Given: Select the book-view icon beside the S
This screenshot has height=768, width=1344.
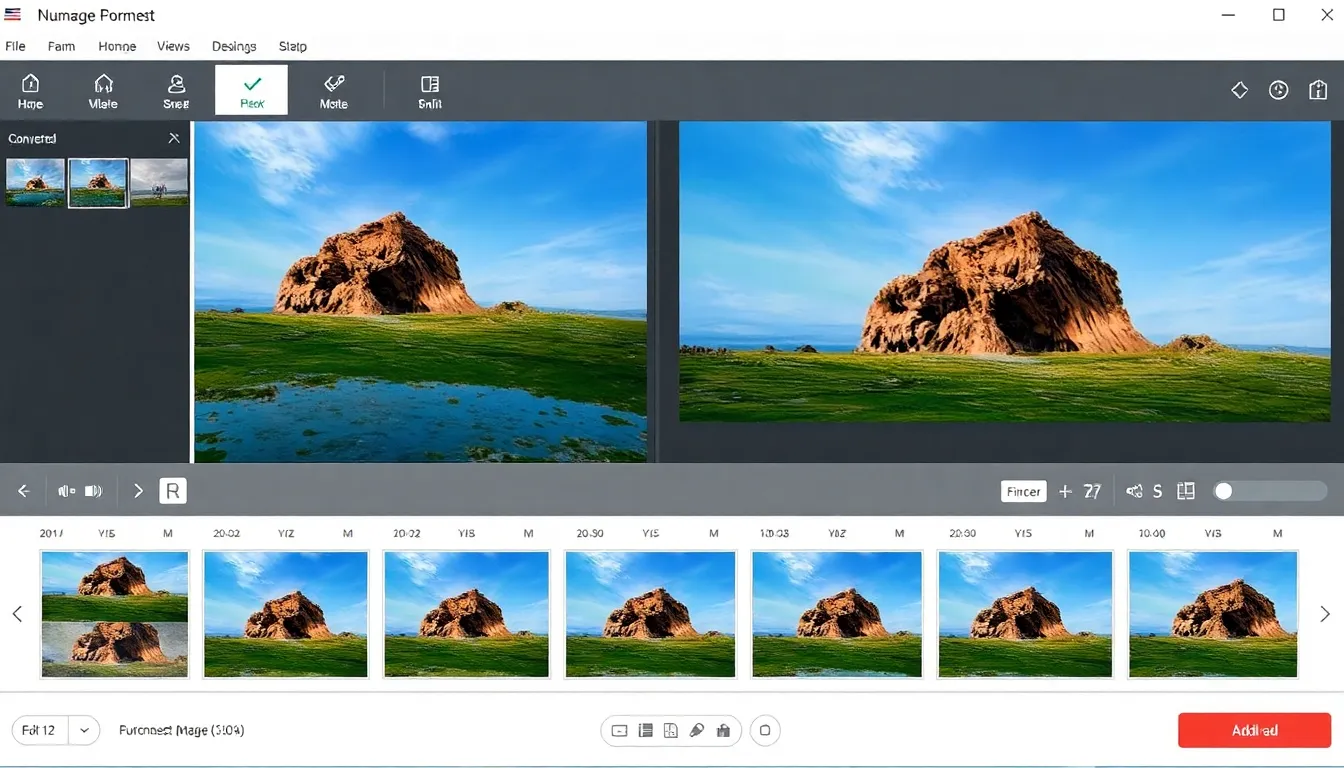Looking at the screenshot, I should pyautogui.click(x=1186, y=491).
